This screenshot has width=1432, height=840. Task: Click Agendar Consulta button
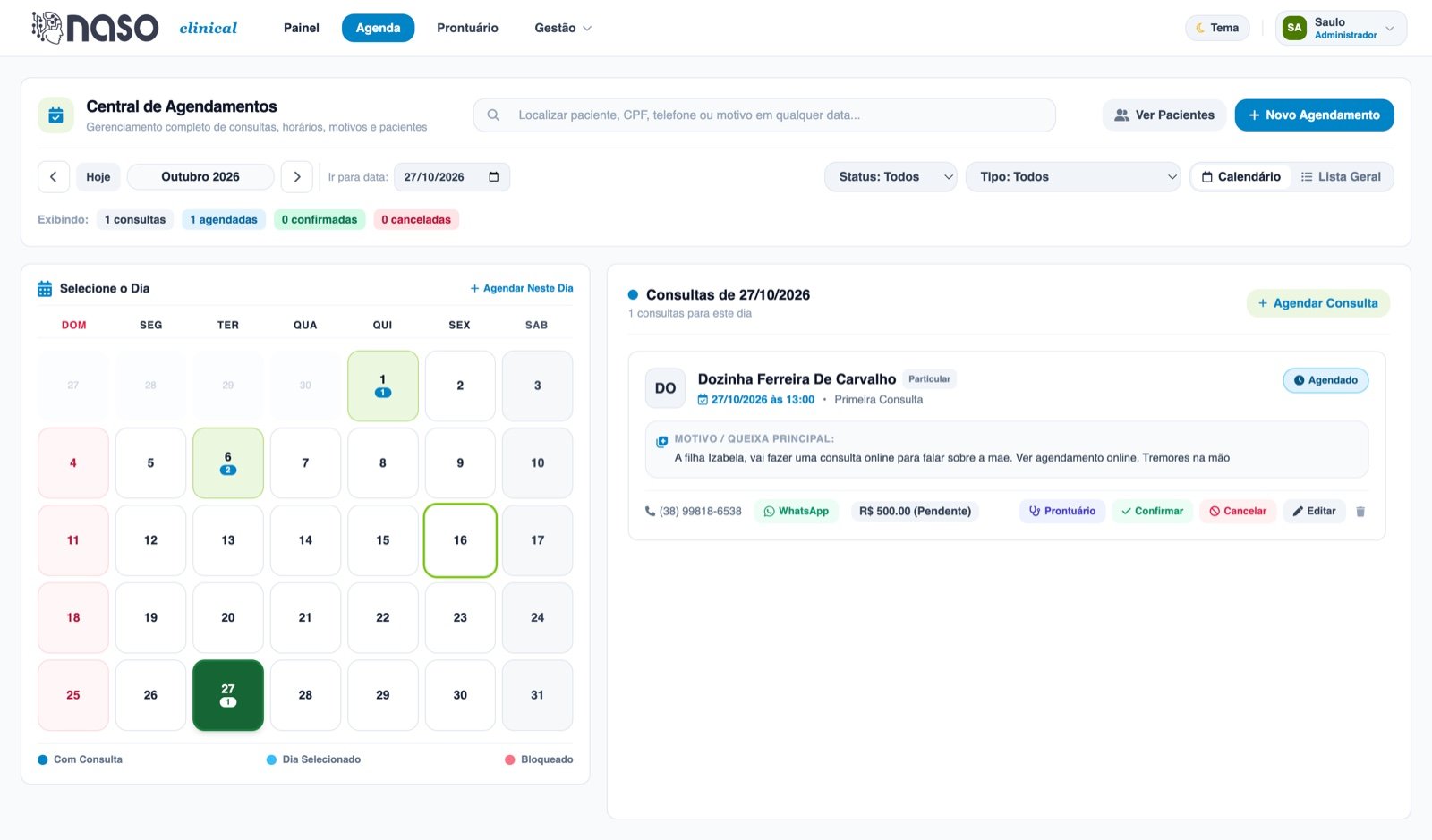(1317, 303)
